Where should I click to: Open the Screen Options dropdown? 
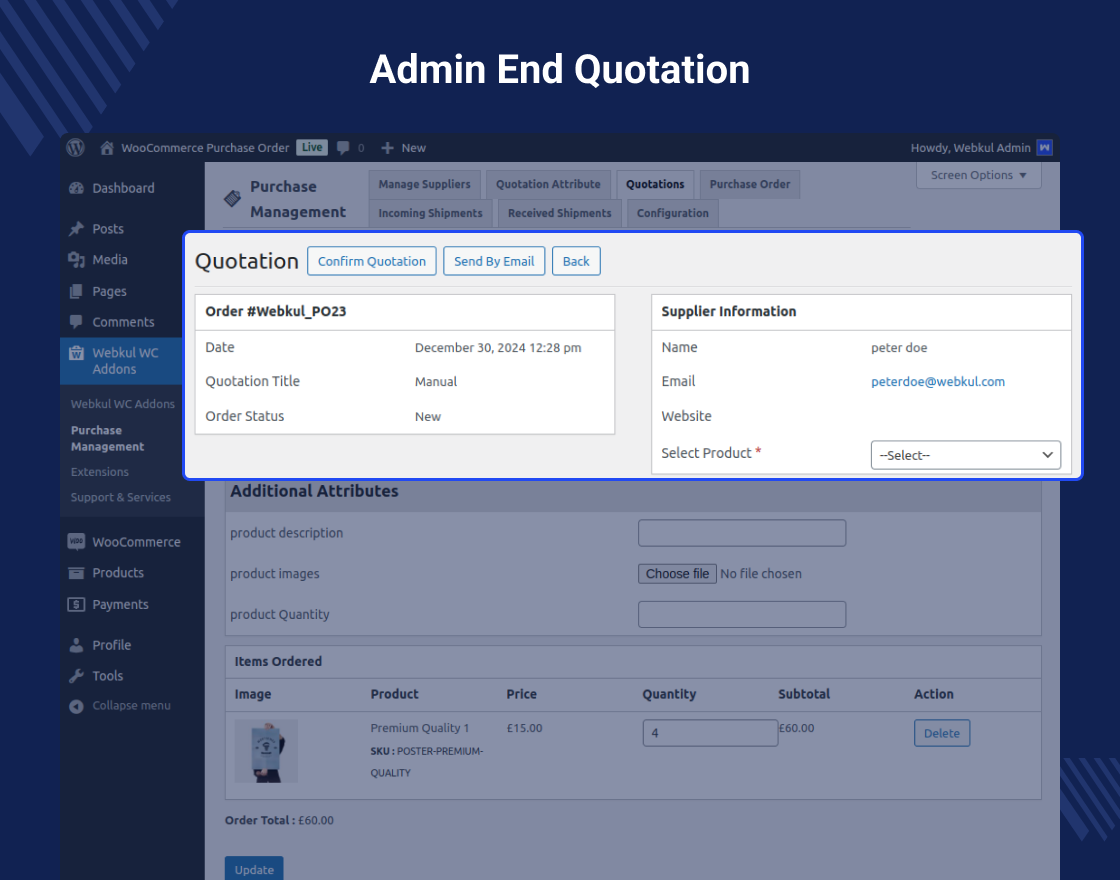point(977,175)
